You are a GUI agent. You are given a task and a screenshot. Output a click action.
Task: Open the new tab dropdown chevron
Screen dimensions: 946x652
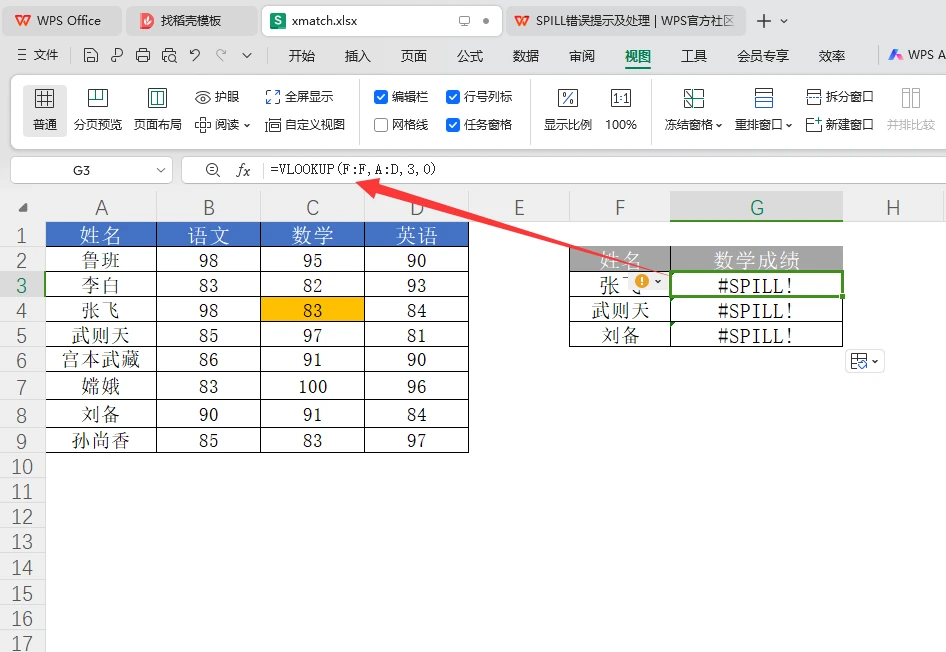click(x=784, y=21)
